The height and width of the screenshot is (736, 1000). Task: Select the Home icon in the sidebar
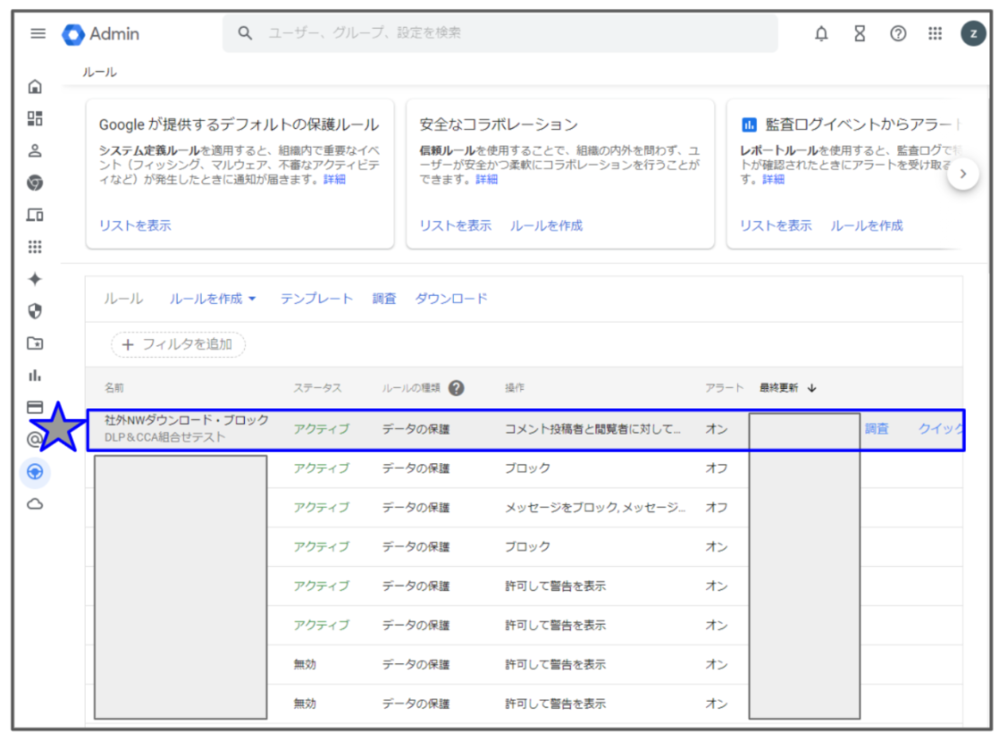[x=37, y=86]
